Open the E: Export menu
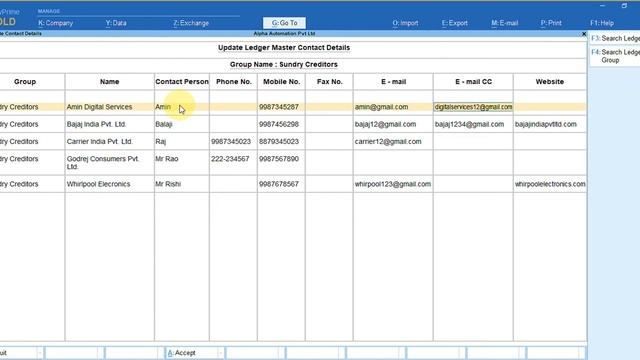Viewport: 640px width, 360px height. (455, 23)
